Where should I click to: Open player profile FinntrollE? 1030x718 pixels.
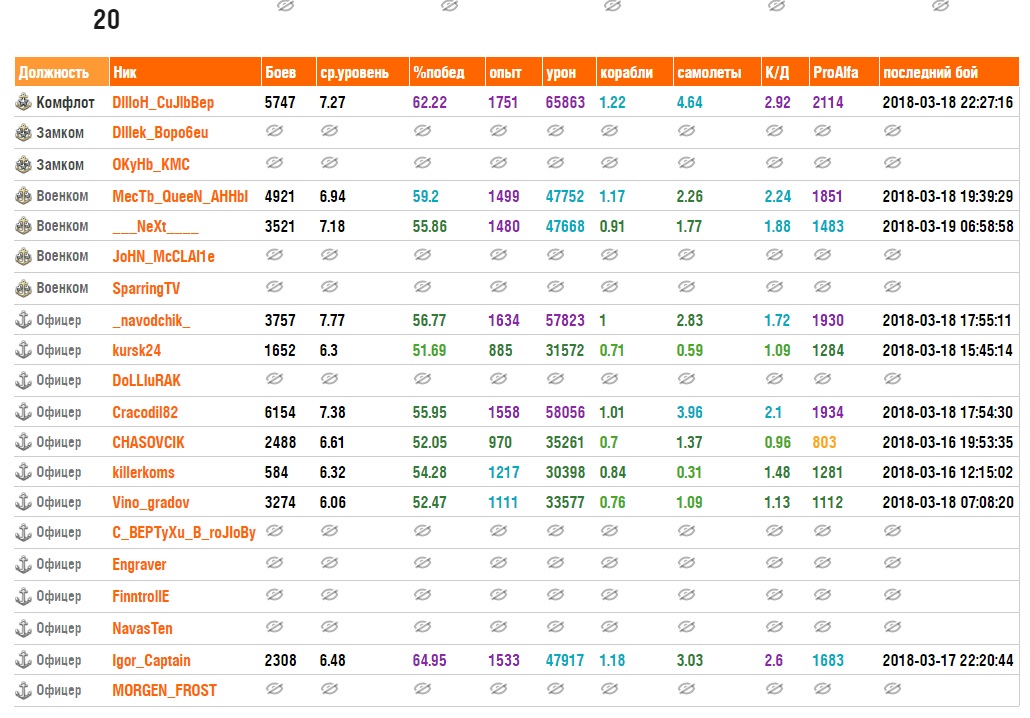pyautogui.click(x=141, y=596)
